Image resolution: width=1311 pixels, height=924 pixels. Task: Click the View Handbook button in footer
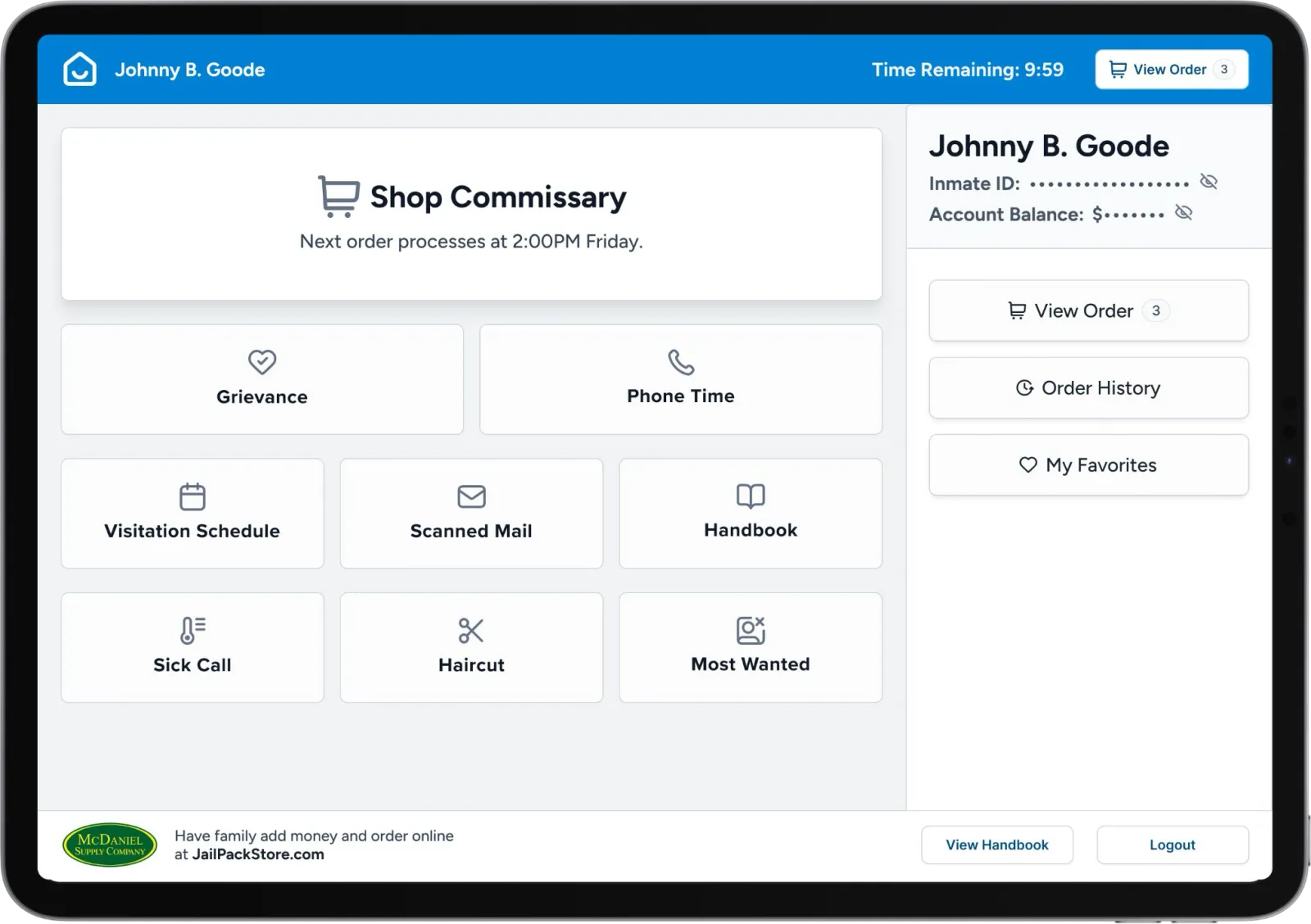(x=997, y=845)
